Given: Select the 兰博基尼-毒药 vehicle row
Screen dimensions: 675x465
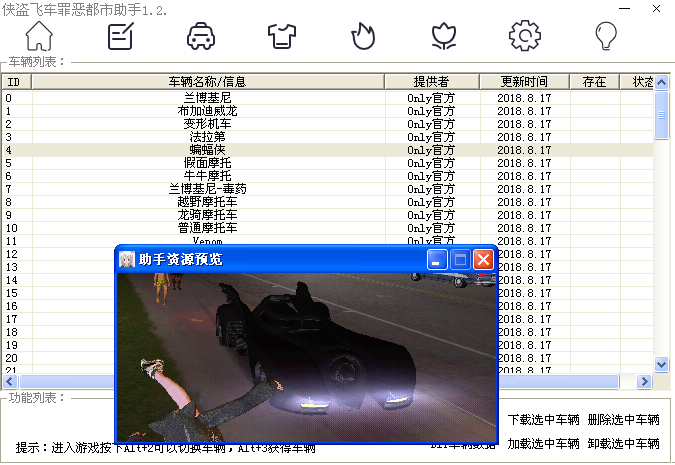Looking at the screenshot, I should [328, 189].
